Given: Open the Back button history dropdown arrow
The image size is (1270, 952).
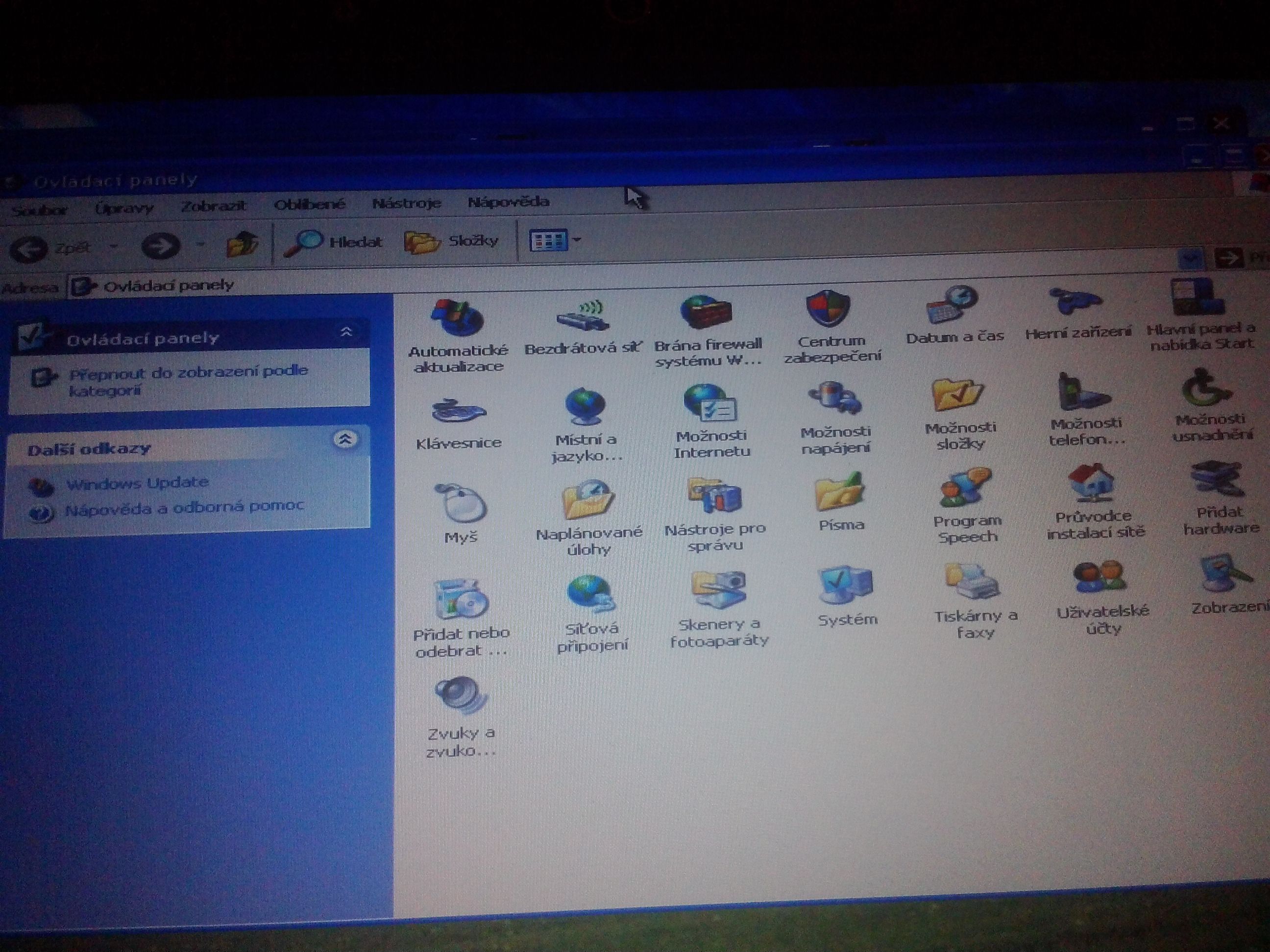Looking at the screenshot, I should coord(114,247).
